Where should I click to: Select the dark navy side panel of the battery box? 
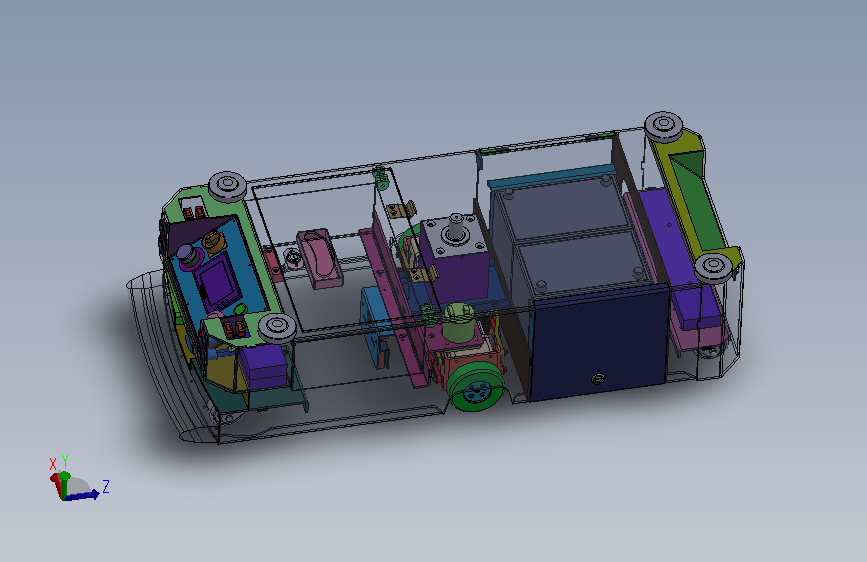pyautogui.click(x=599, y=343)
